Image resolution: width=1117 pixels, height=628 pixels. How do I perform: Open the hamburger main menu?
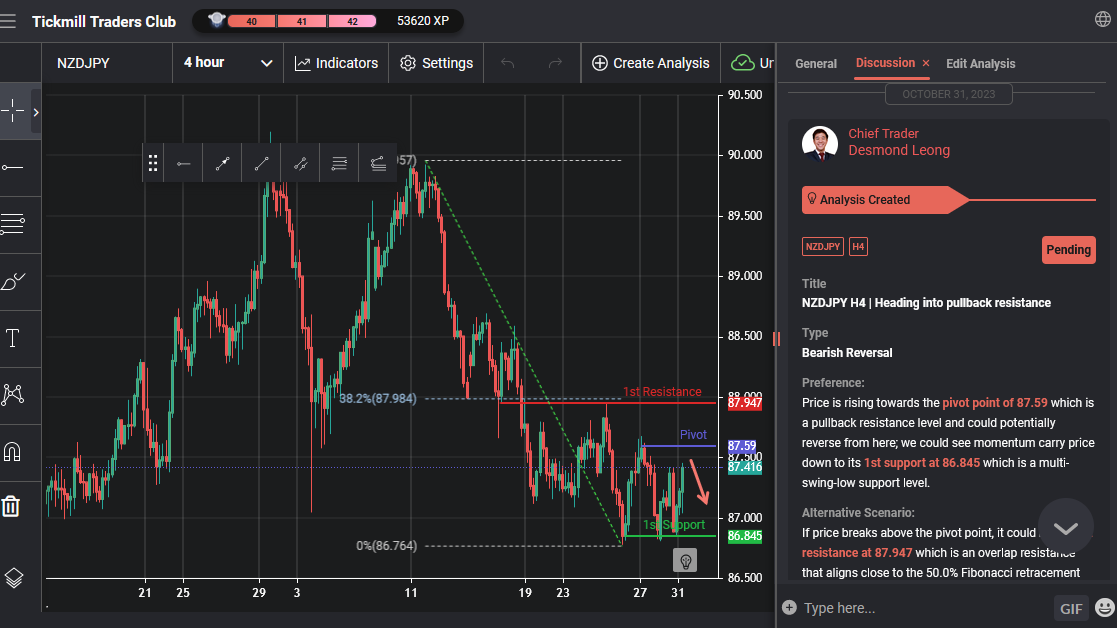pos(8,21)
